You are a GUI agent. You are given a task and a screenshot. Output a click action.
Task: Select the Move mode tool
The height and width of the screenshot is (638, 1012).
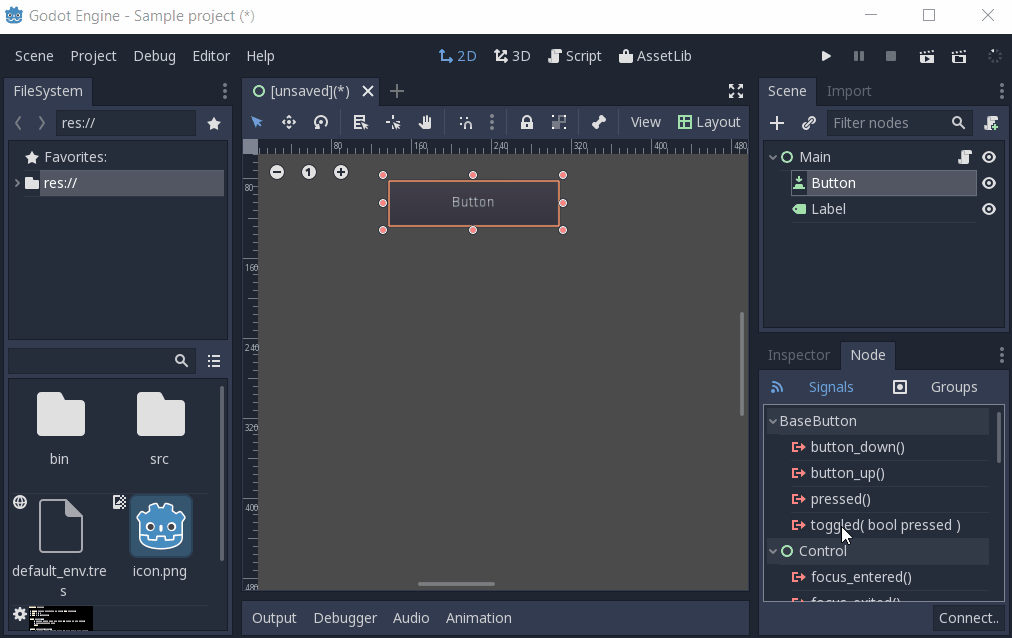coord(289,122)
